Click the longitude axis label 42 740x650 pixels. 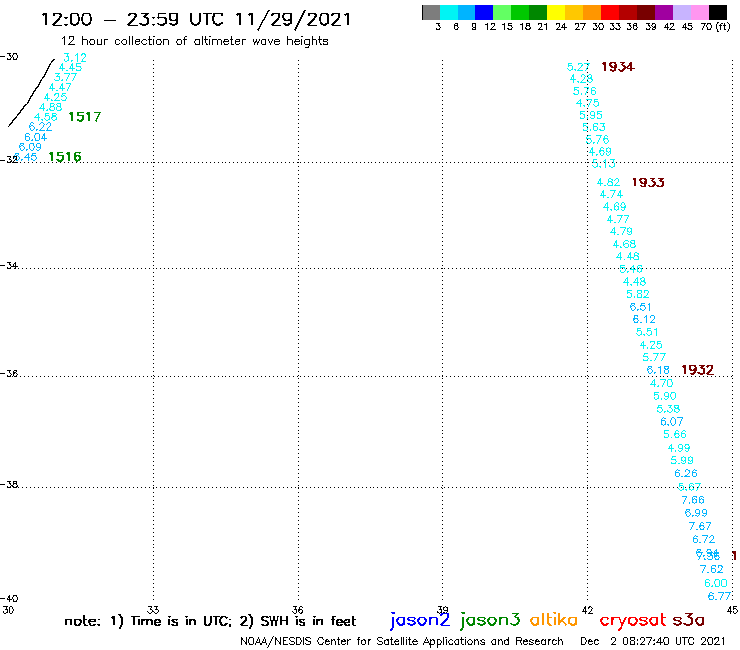pyautogui.click(x=588, y=610)
